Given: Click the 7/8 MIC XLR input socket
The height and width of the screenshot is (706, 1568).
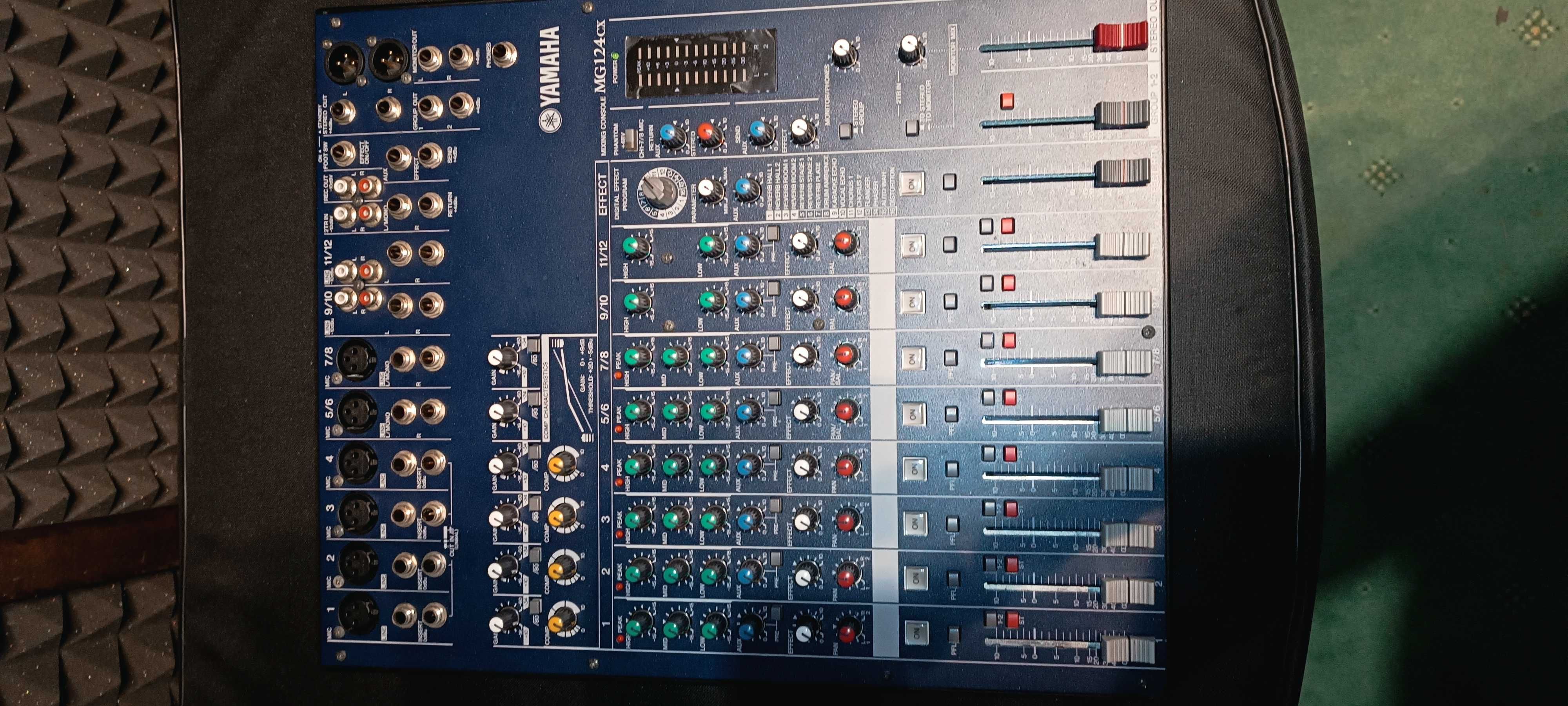Looking at the screenshot, I should click(x=357, y=359).
